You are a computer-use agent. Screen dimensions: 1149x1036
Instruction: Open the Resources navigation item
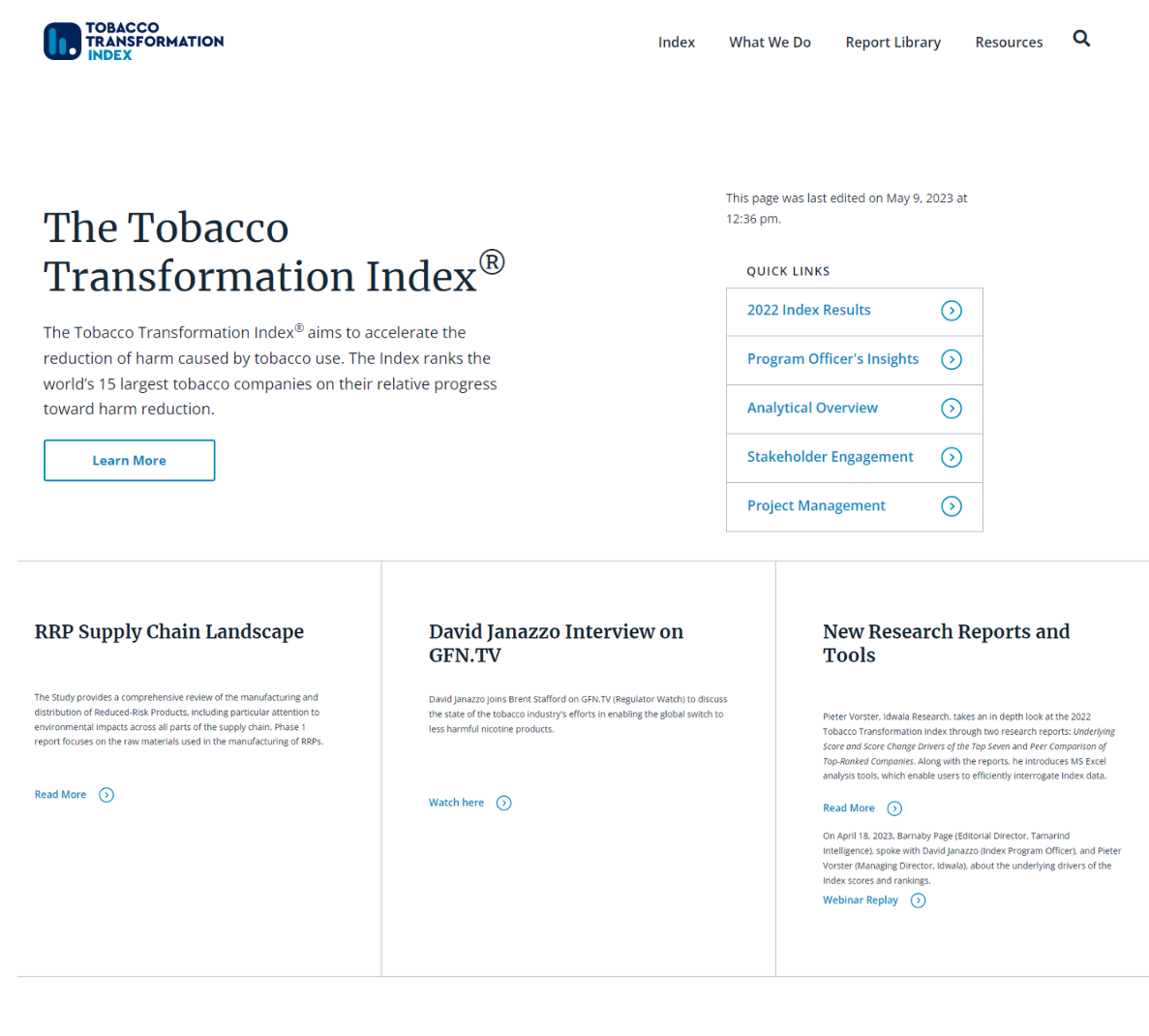point(1009,43)
